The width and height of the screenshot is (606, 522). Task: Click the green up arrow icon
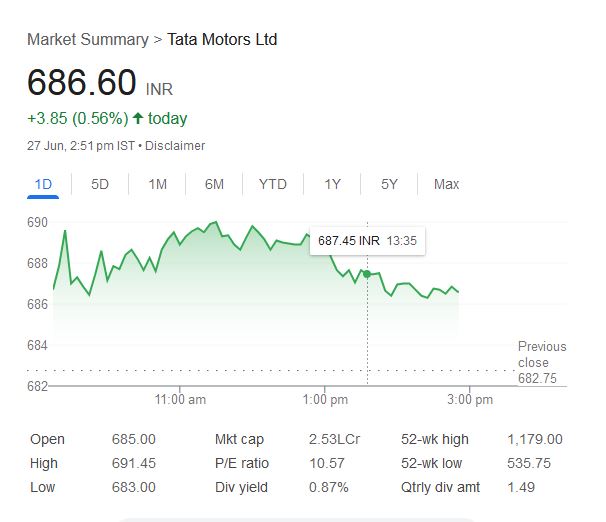(x=138, y=118)
